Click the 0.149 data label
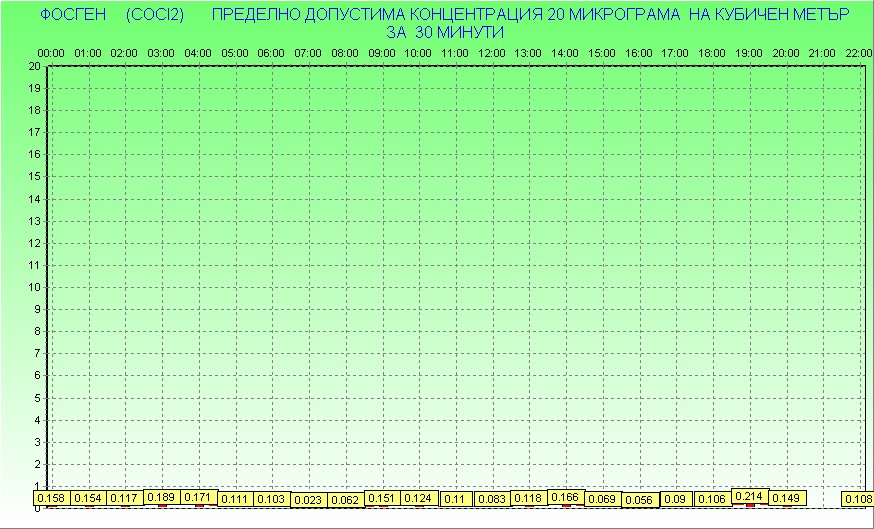The image size is (874, 529). [787, 498]
